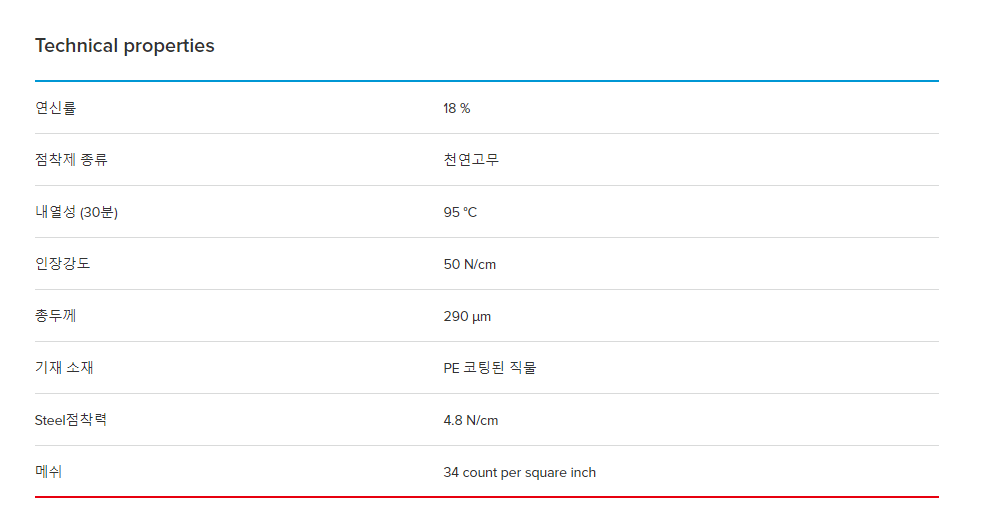The image size is (990, 526).
Task: Select the 연신률 property label
Action: click(x=56, y=108)
